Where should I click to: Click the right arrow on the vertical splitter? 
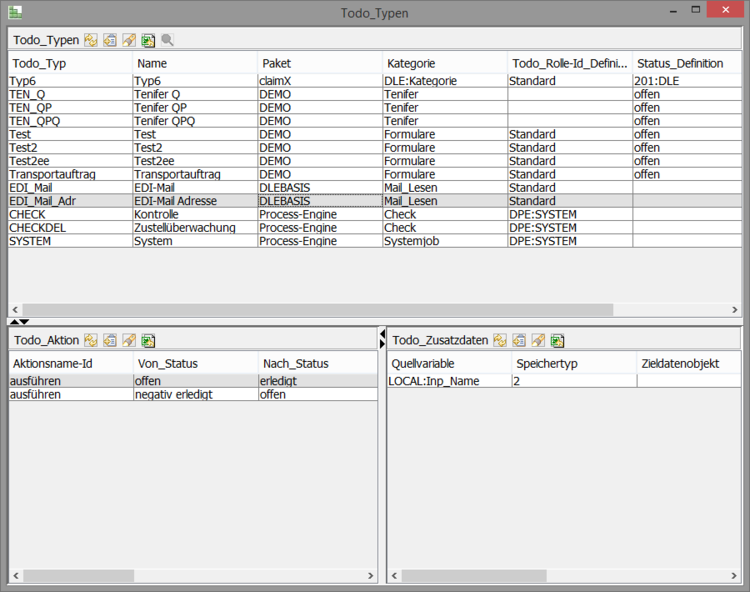pyautogui.click(x=382, y=344)
